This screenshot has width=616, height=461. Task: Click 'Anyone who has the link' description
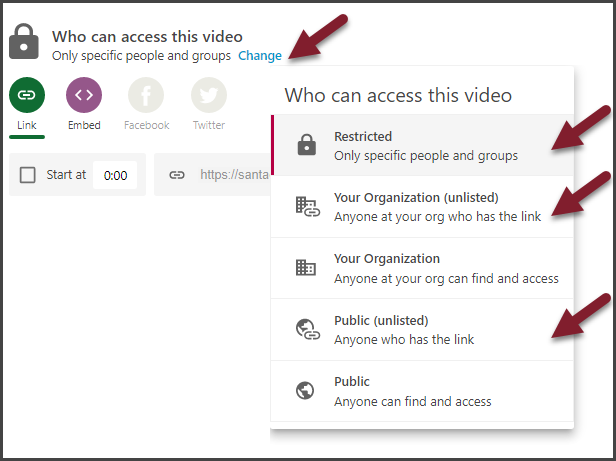[x=404, y=340]
